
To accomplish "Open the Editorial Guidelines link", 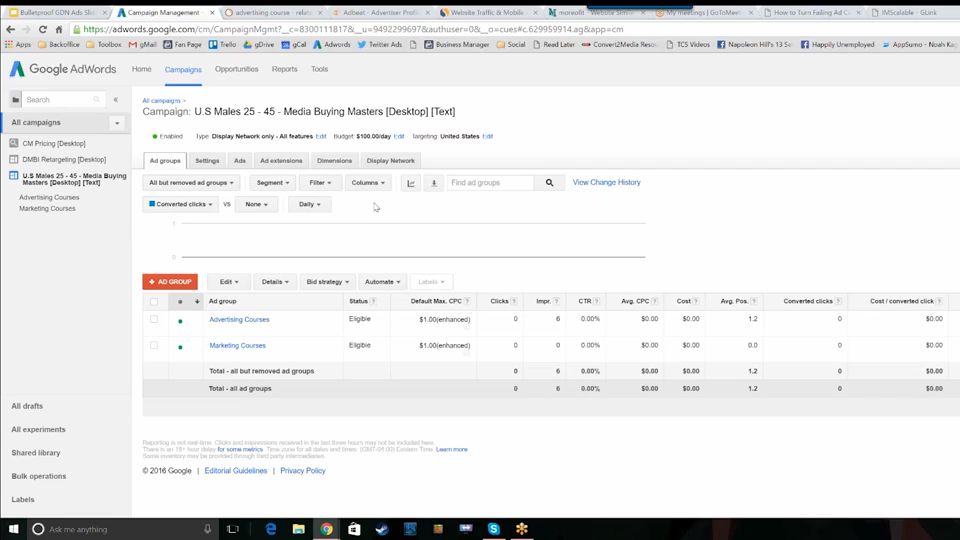I will tap(236, 471).
